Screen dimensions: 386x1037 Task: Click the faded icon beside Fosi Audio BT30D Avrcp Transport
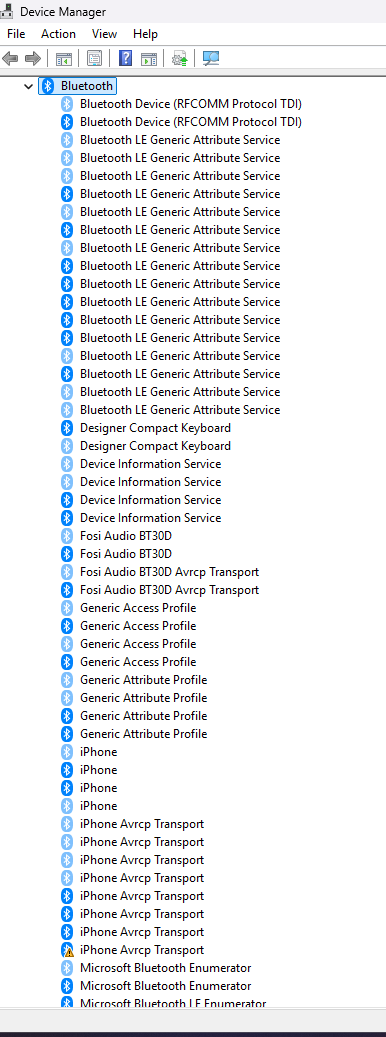coord(67,571)
